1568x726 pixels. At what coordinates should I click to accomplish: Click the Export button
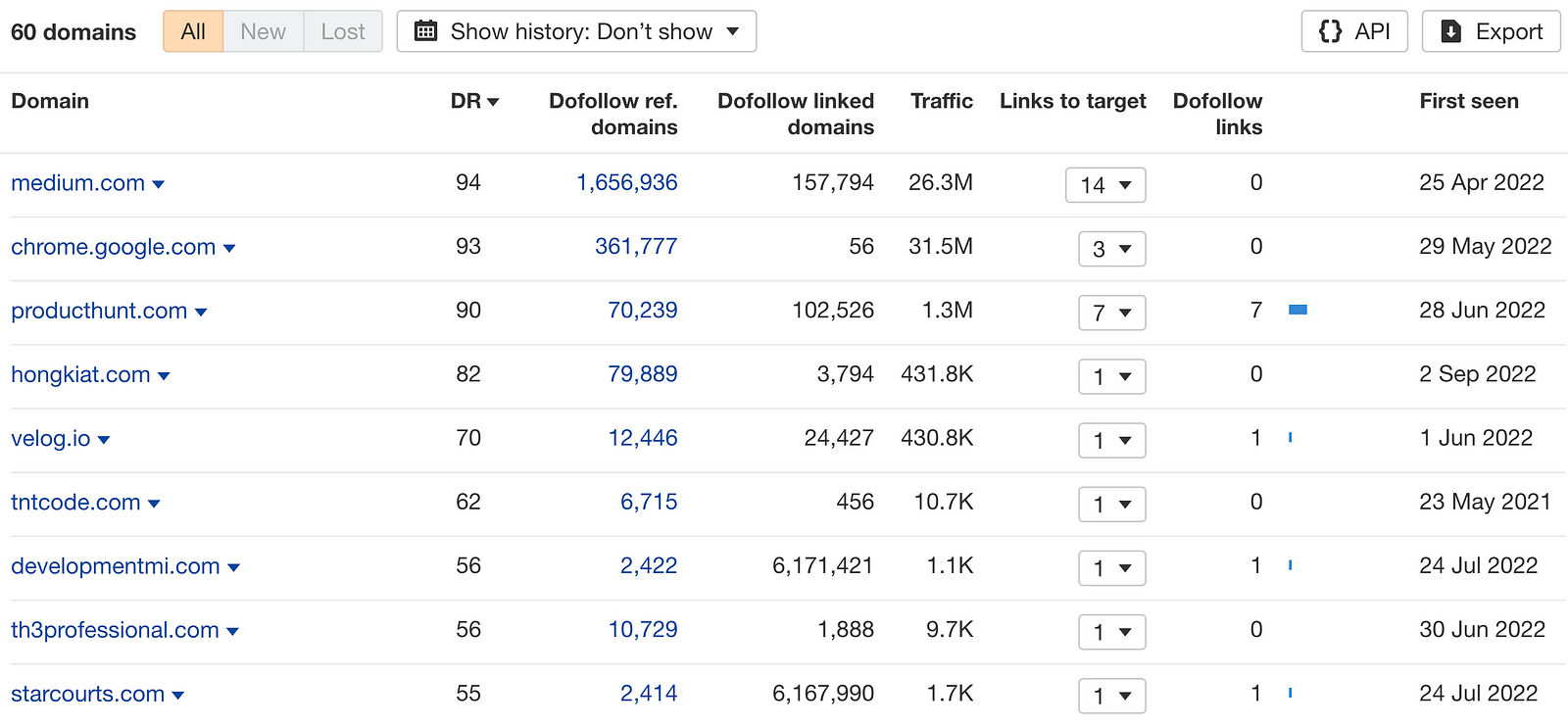point(1491,31)
